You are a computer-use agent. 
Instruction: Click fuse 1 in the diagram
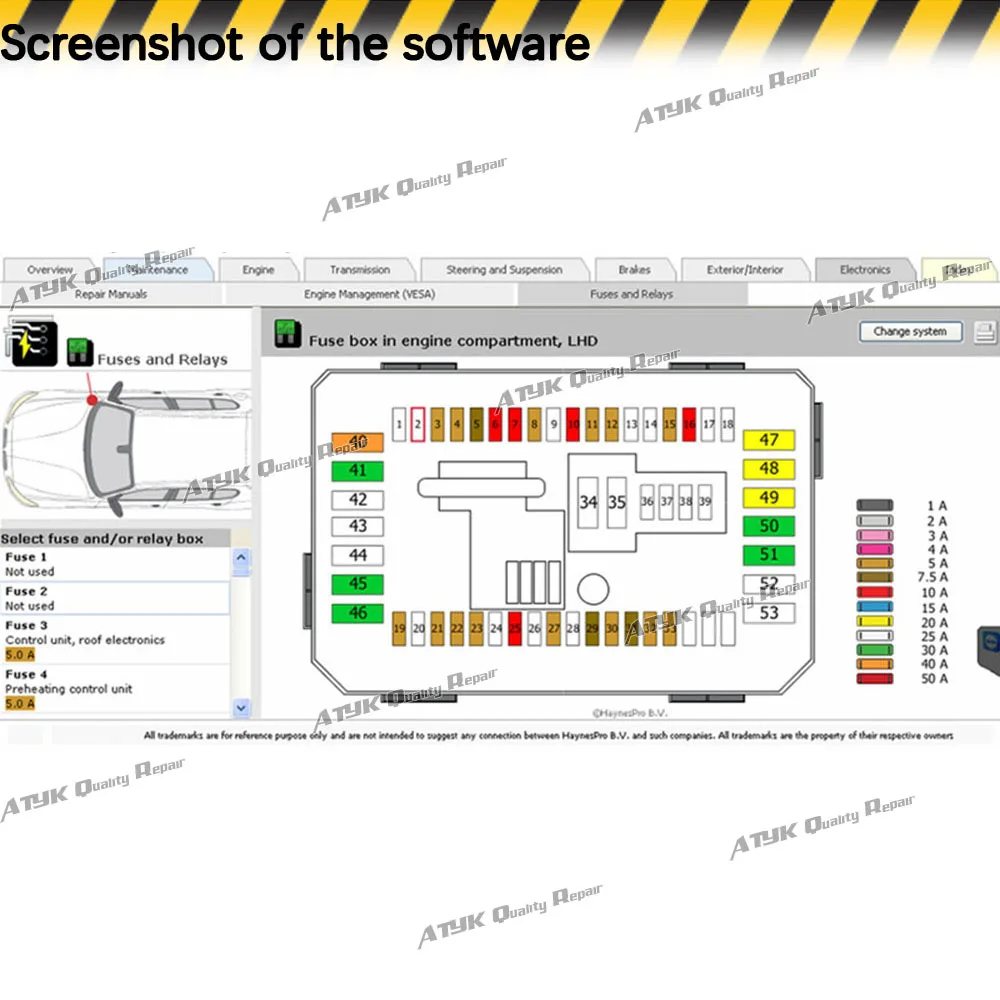[x=399, y=425]
